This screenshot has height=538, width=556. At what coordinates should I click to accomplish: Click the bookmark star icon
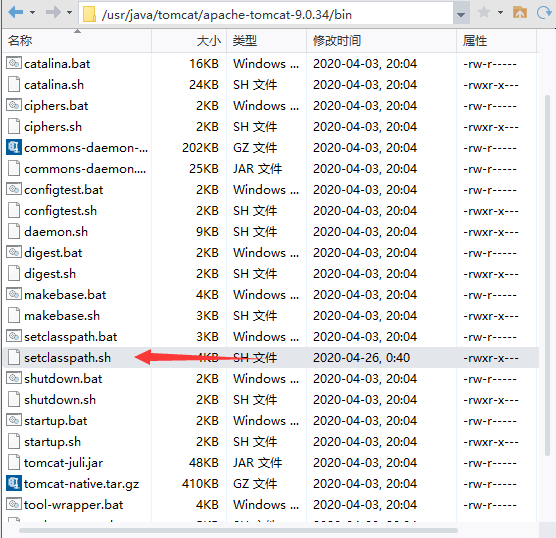(x=484, y=13)
